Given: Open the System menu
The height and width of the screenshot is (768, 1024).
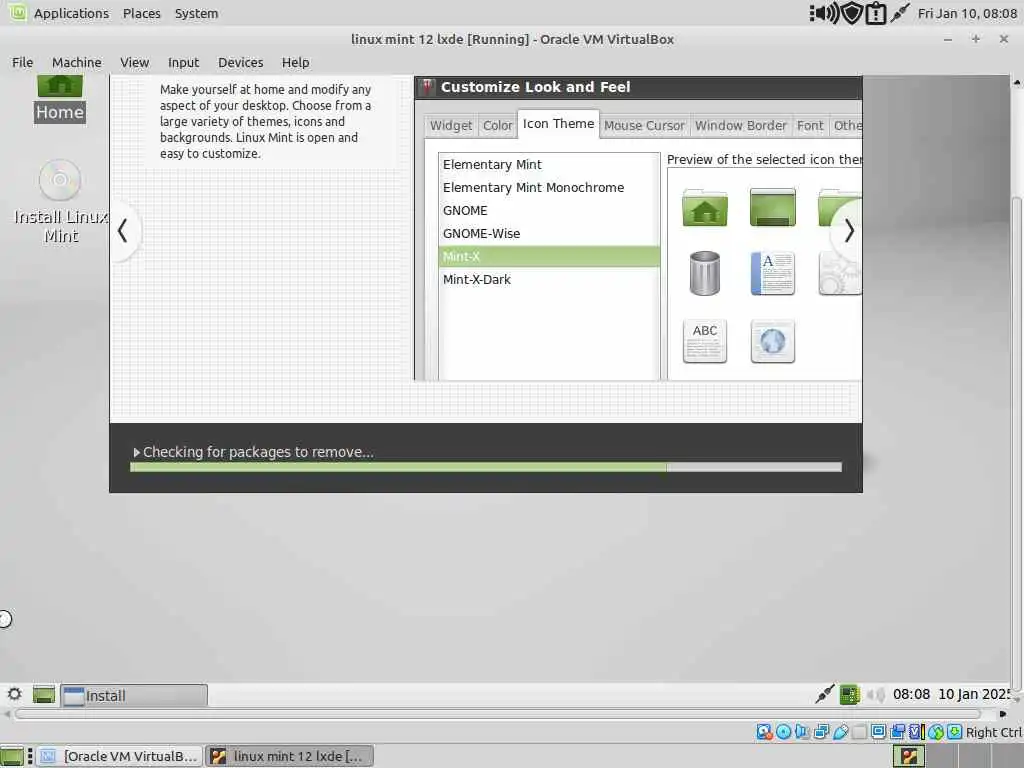Looking at the screenshot, I should (197, 14).
